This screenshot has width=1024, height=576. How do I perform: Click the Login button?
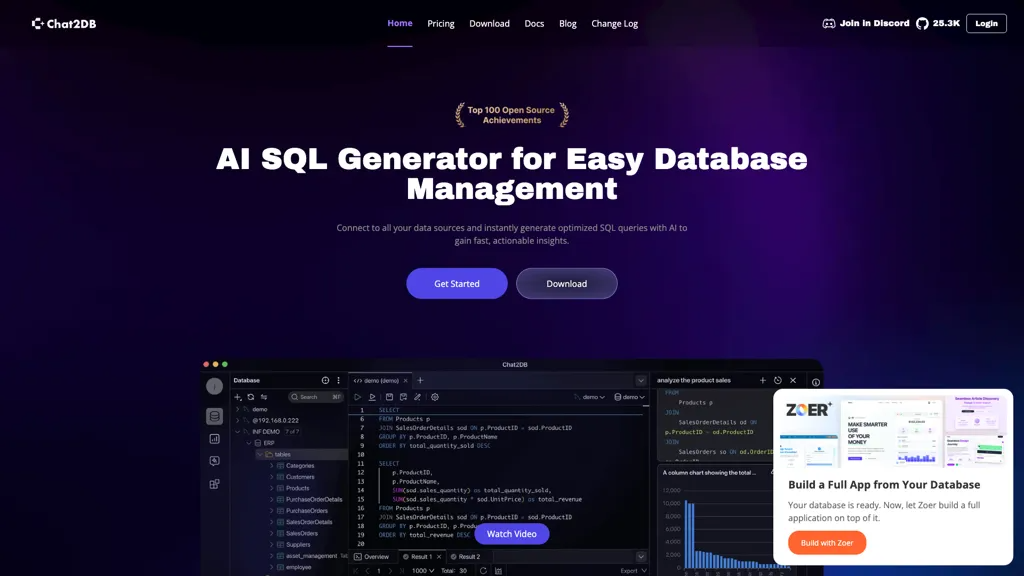[x=986, y=24]
